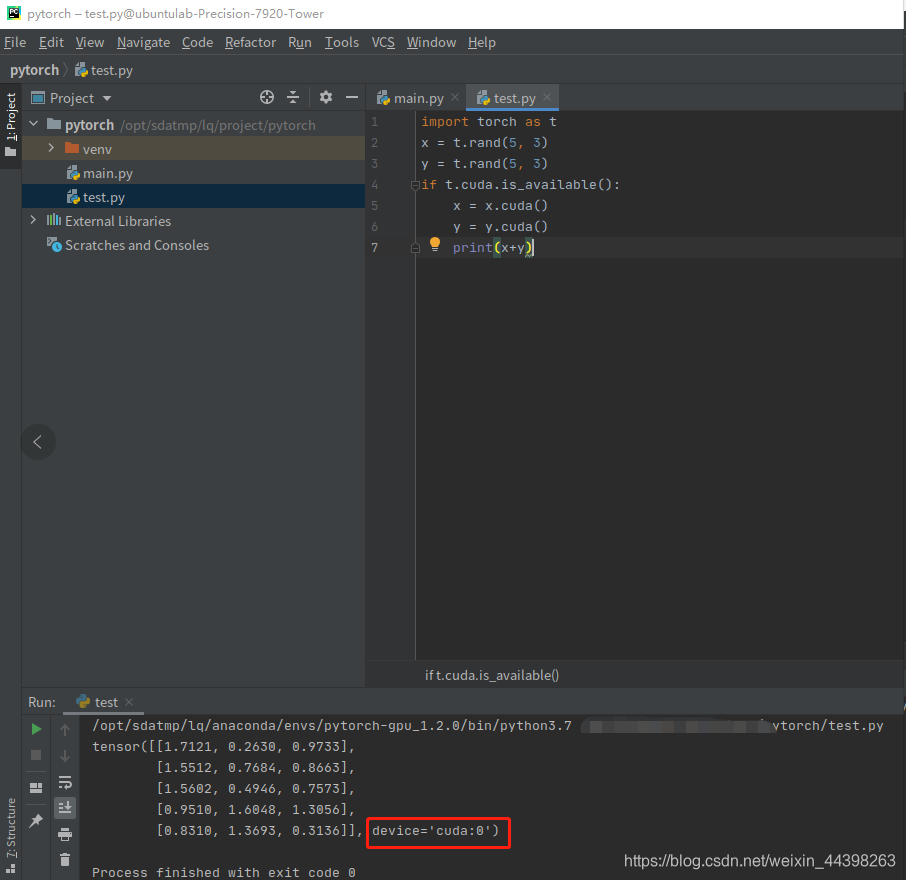Click the python icon on the test run tab
The image size is (906, 880).
tap(83, 701)
